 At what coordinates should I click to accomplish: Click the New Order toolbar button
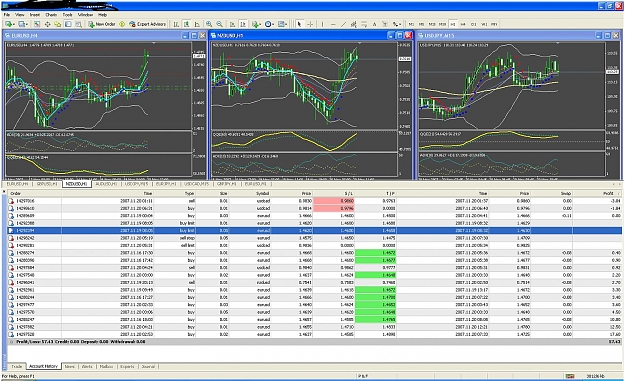click(102, 24)
